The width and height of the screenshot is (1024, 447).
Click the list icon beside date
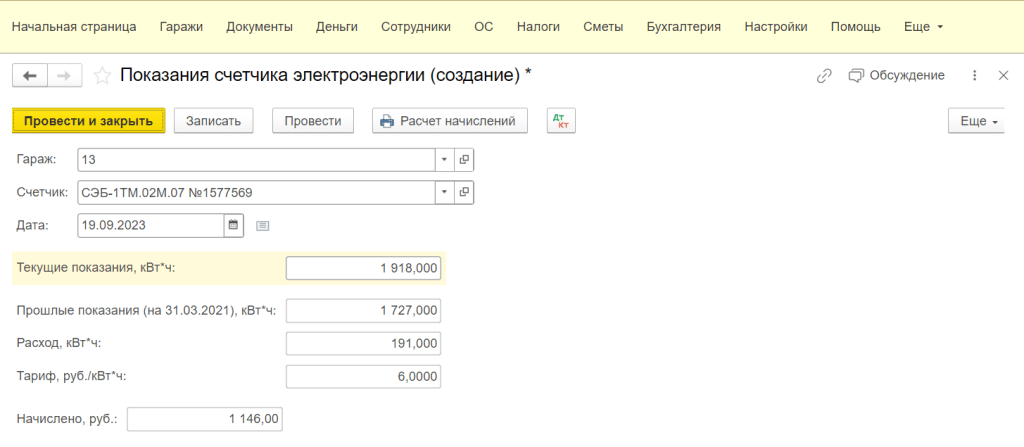pos(263,226)
